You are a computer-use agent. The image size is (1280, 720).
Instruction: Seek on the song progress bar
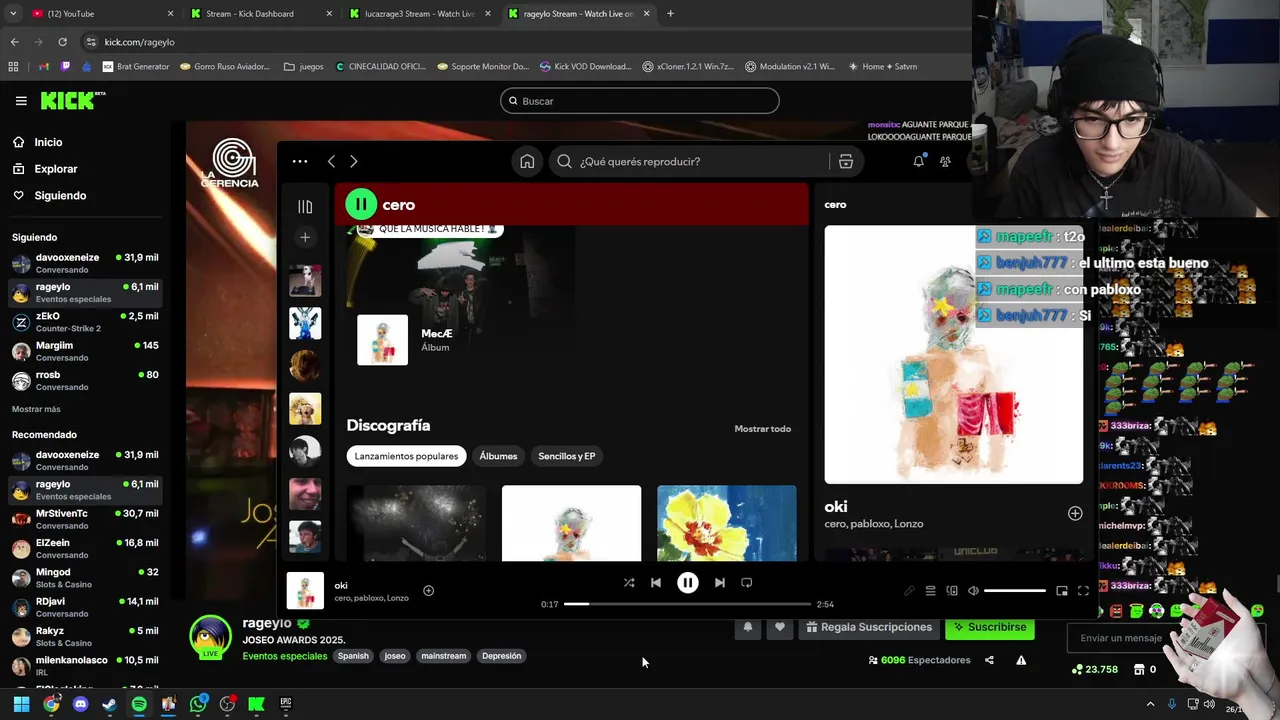[687, 604]
